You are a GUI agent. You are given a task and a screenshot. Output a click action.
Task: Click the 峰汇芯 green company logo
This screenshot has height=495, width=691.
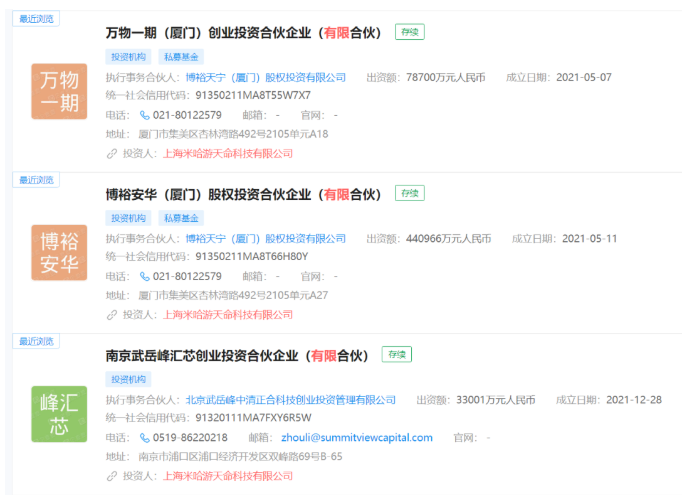click(x=59, y=414)
